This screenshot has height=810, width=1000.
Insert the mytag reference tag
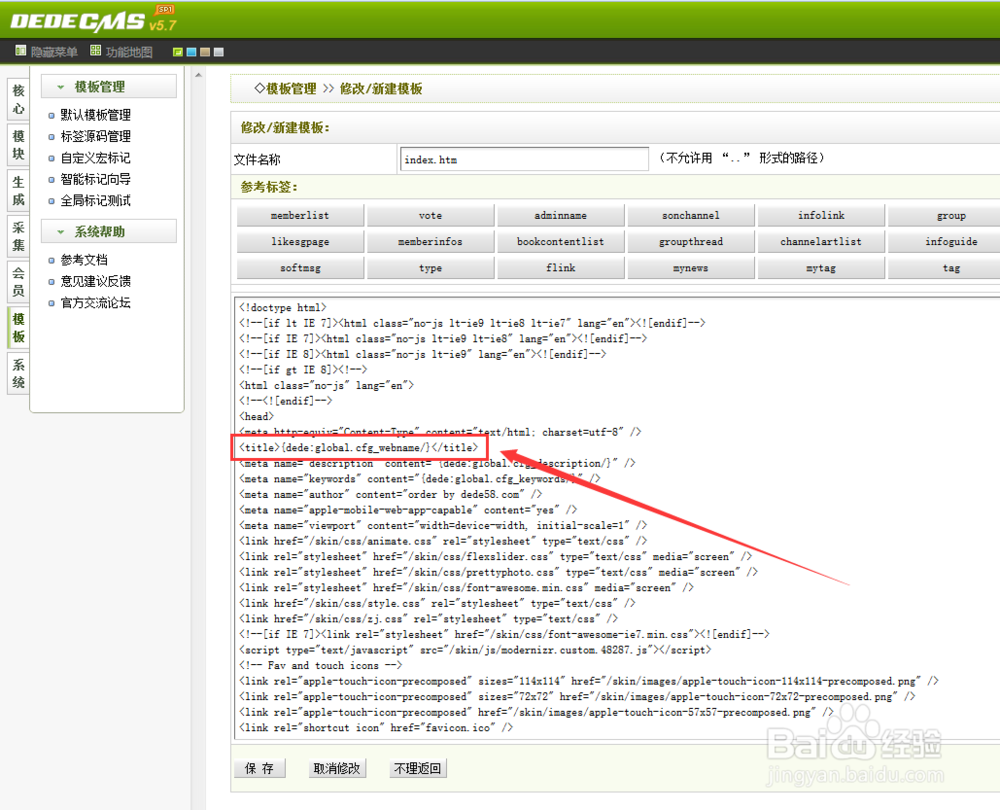tap(821, 268)
